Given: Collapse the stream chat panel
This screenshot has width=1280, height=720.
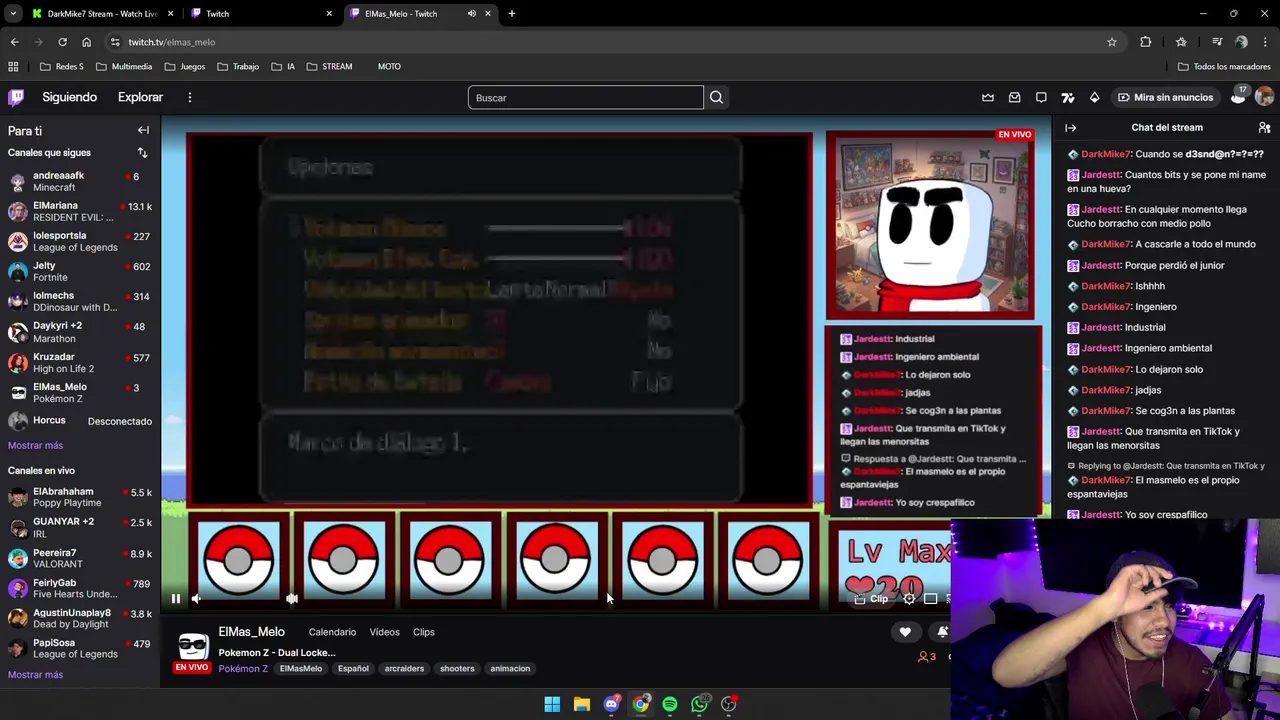Looking at the screenshot, I should (x=1070, y=128).
